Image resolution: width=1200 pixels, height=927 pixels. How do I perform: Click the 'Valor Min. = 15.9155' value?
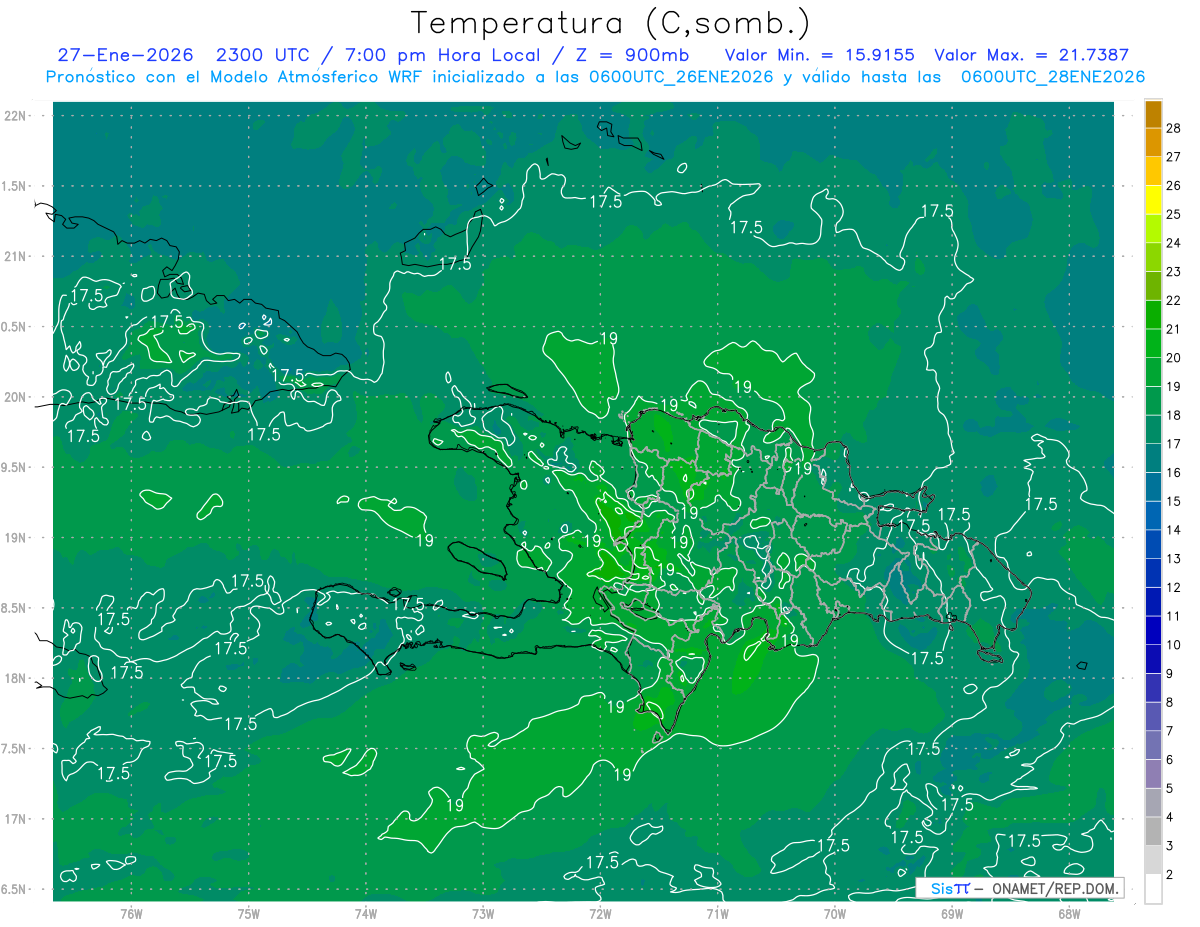tap(820, 55)
